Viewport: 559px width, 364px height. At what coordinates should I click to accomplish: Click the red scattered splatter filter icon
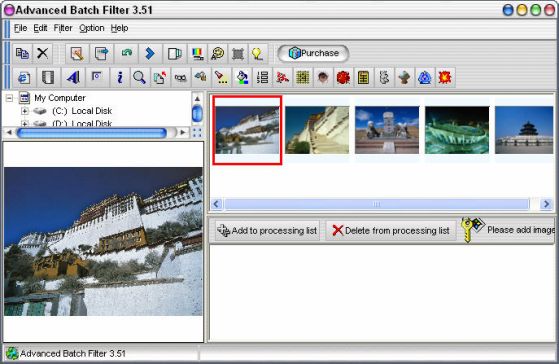coord(282,77)
